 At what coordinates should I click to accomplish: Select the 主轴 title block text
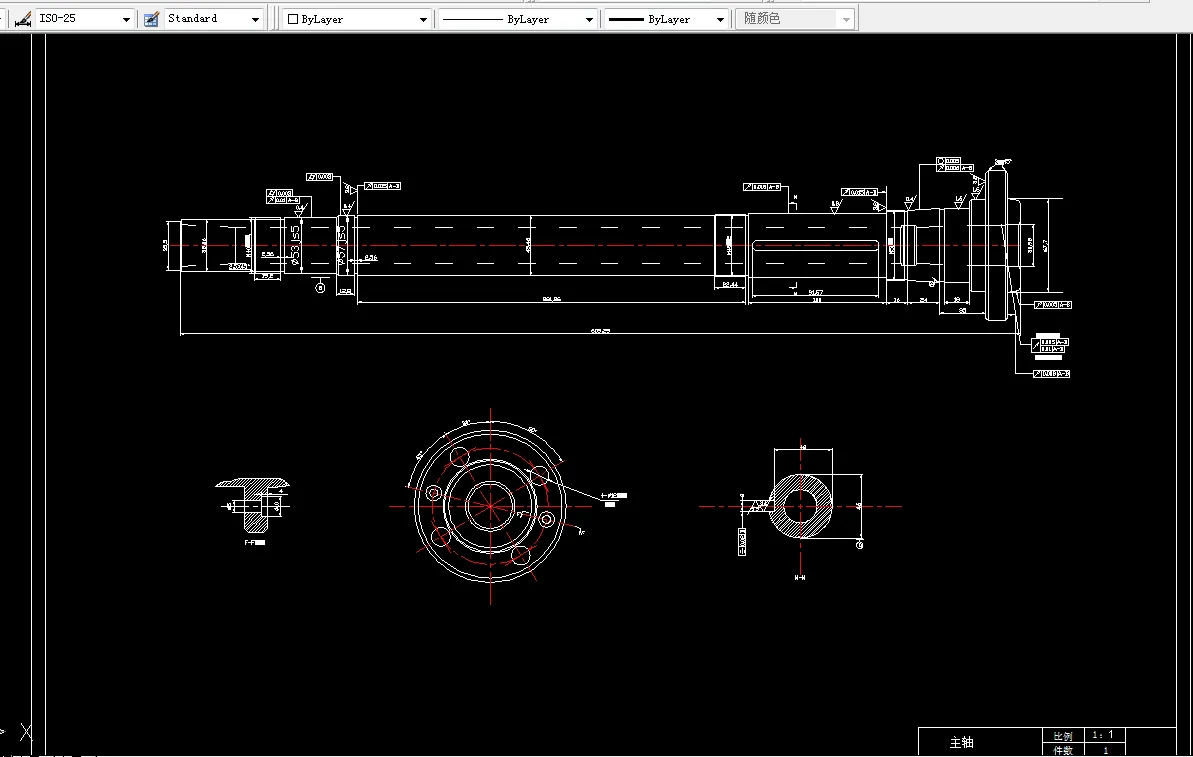962,742
